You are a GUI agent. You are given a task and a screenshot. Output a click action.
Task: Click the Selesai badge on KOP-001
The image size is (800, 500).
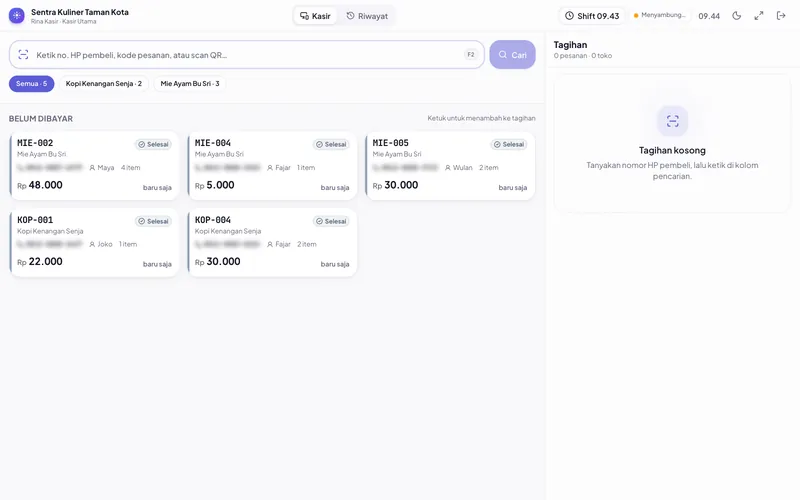[153, 221]
